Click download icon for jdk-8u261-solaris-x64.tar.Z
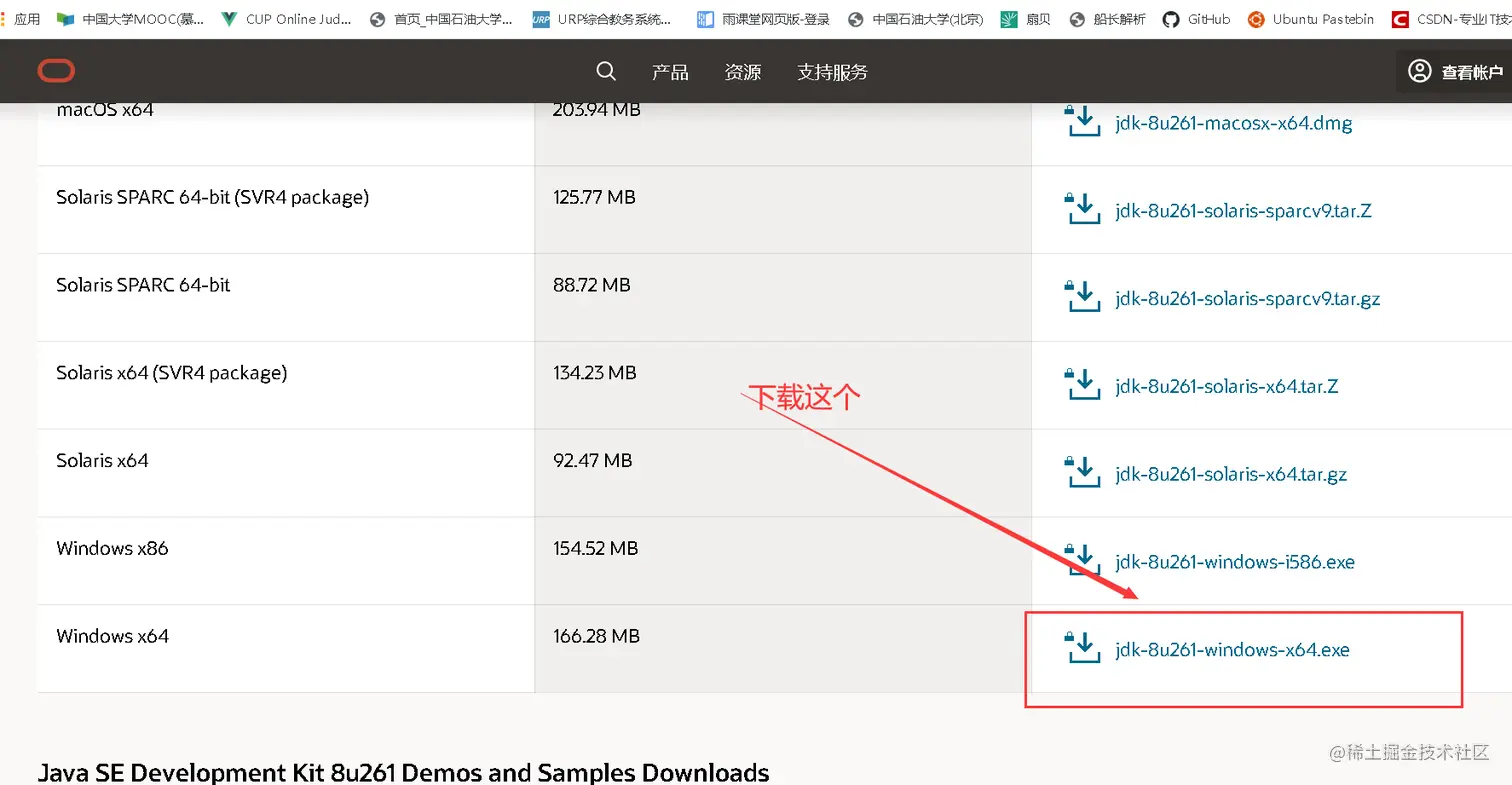The width and height of the screenshot is (1512, 785). tap(1082, 385)
